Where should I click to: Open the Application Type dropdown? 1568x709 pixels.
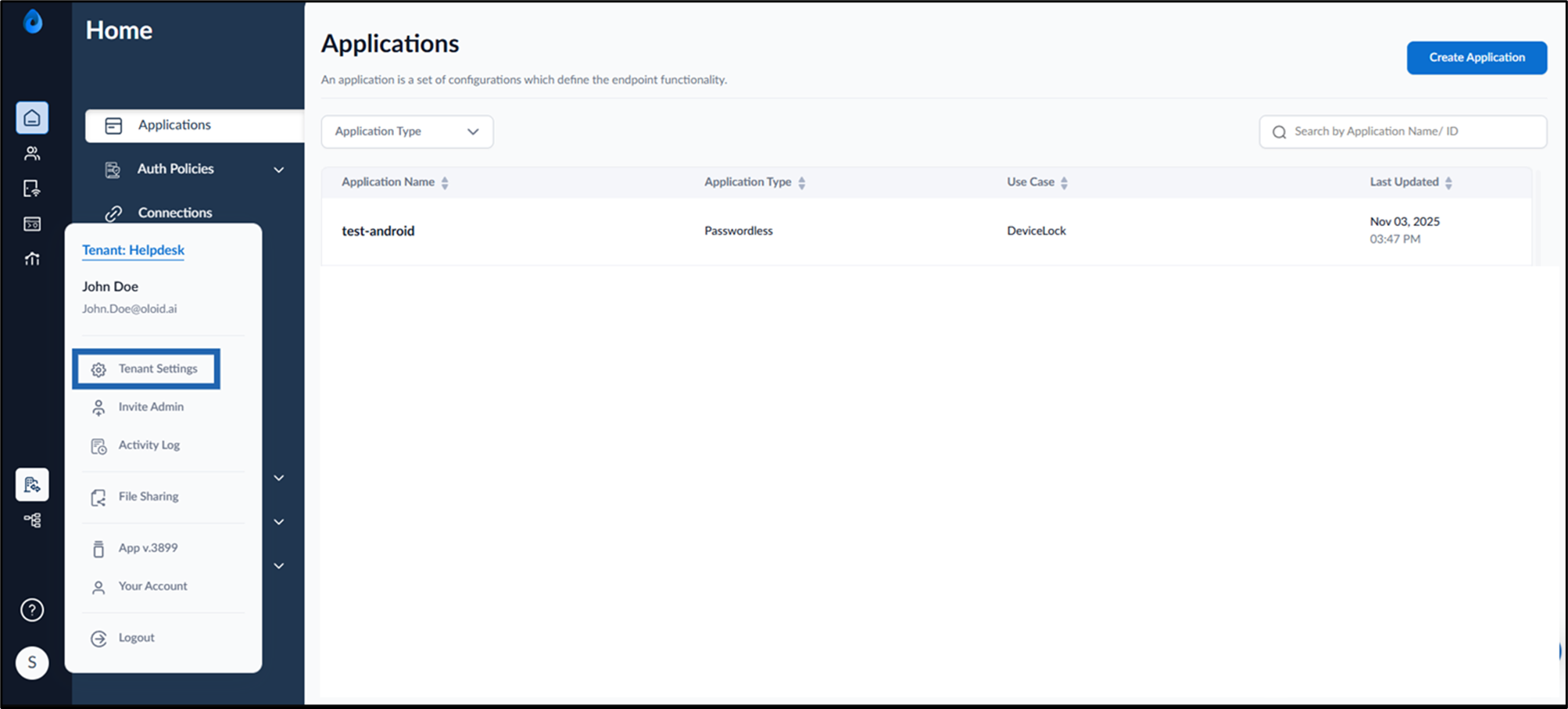click(x=407, y=131)
